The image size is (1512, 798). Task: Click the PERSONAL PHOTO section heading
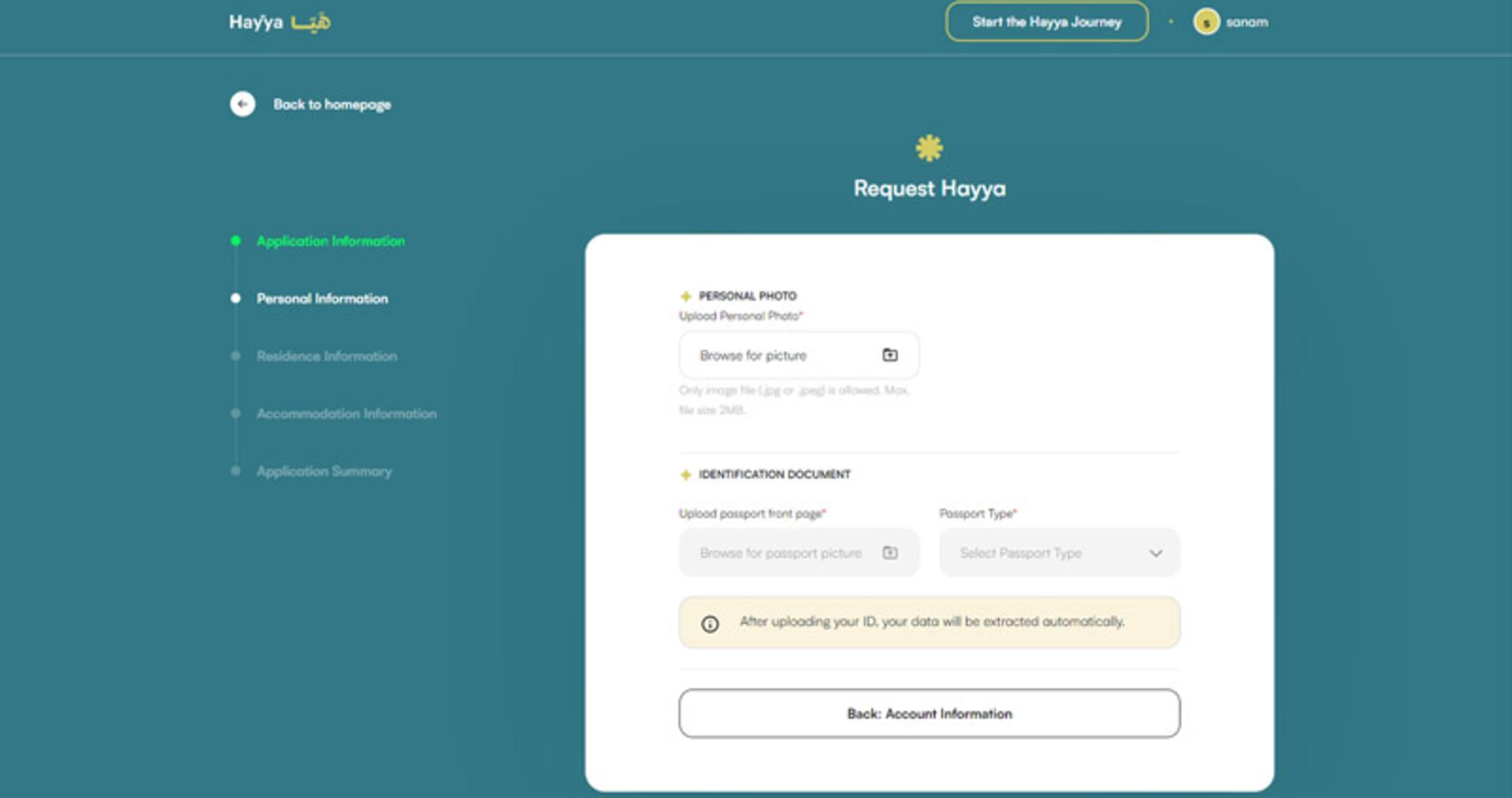[747, 296]
